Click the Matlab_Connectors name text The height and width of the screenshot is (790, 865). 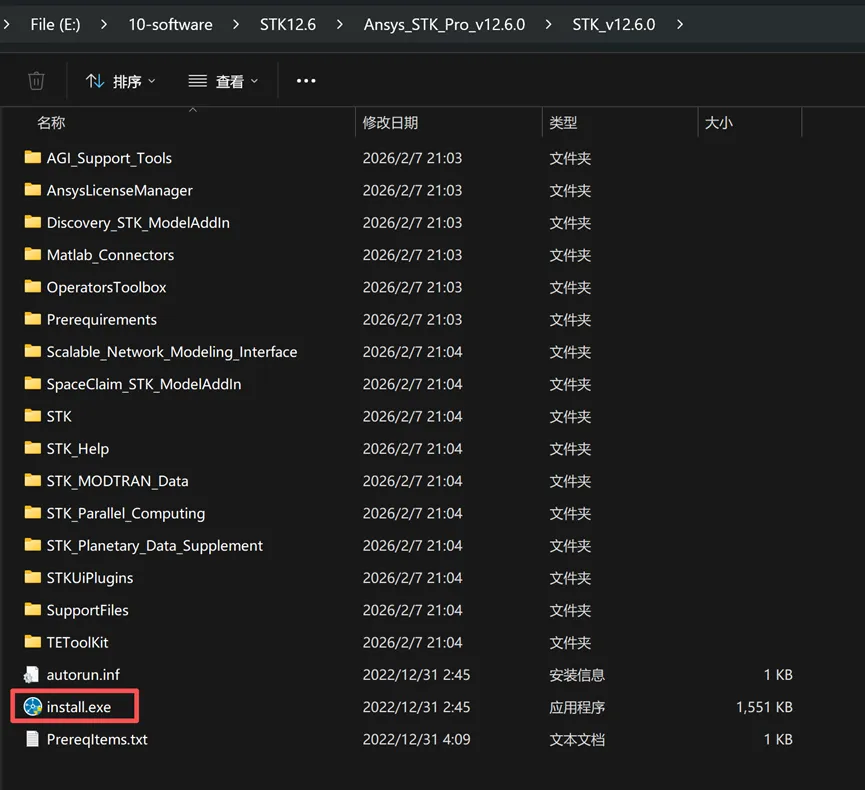110,255
